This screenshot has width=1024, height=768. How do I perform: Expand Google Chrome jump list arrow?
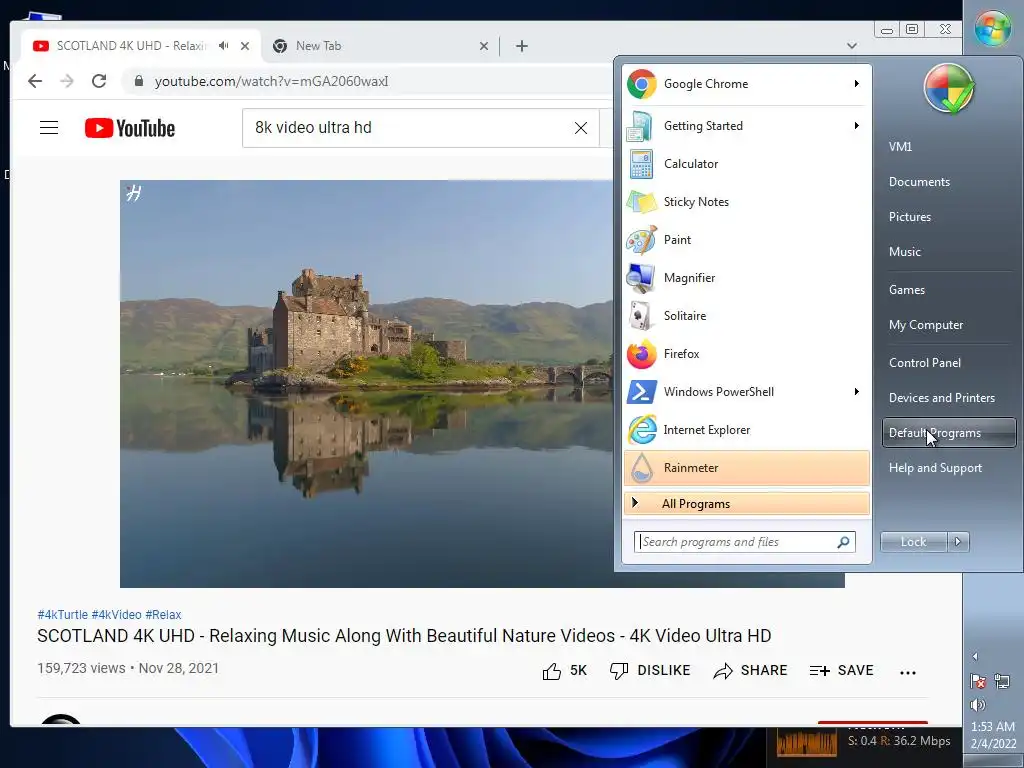click(x=856, y=84)
